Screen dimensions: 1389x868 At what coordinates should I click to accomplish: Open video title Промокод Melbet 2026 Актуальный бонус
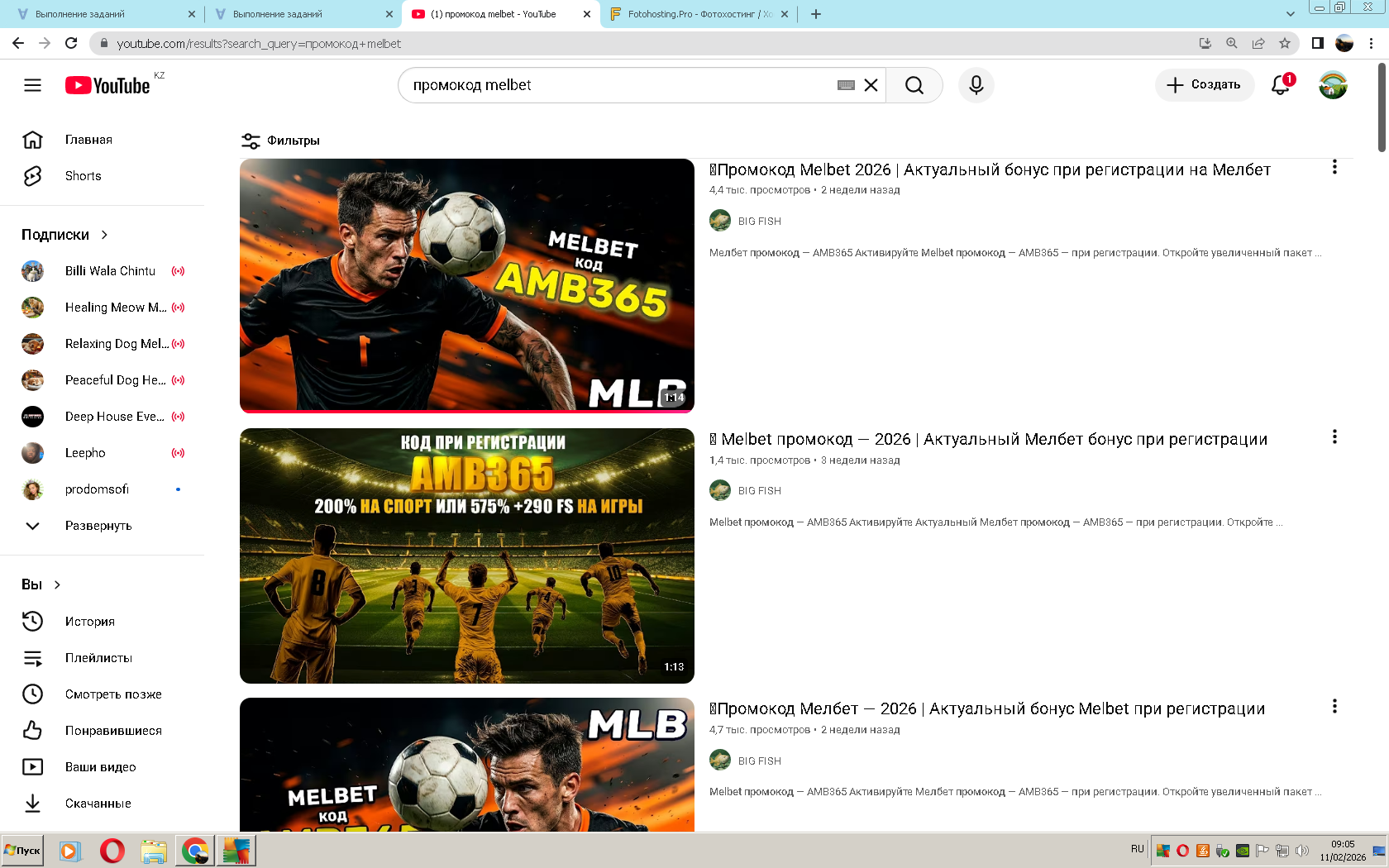point(990,170)
